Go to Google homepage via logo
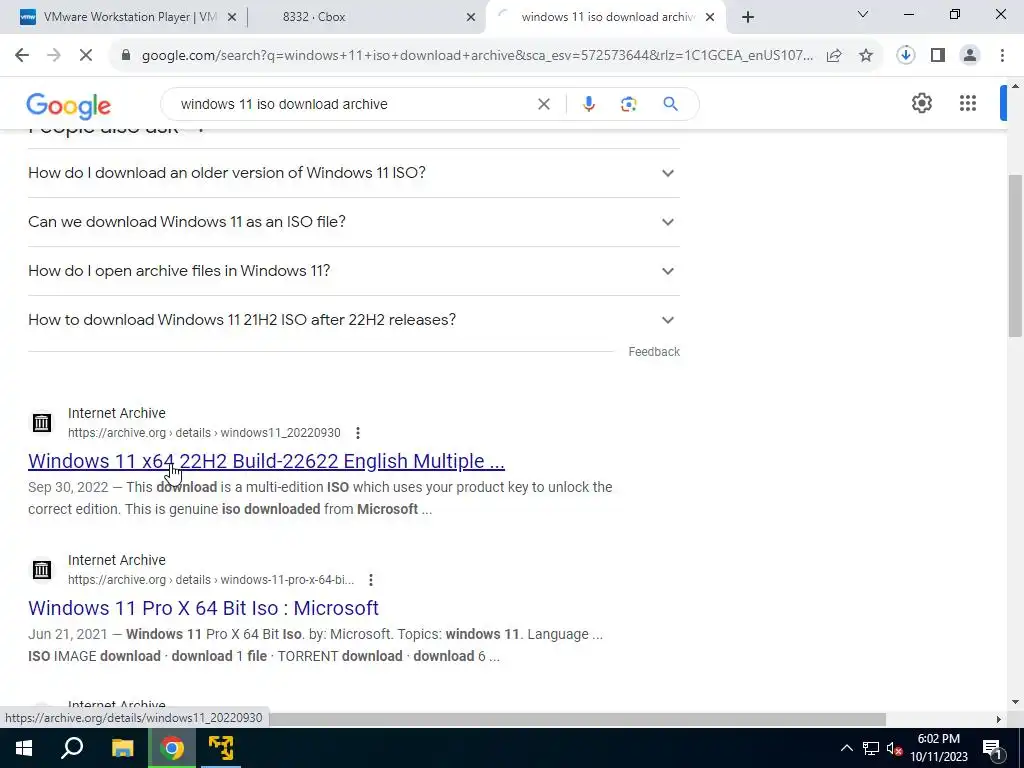Viewport: 1024px width, 768px height. tap(69, 105)
